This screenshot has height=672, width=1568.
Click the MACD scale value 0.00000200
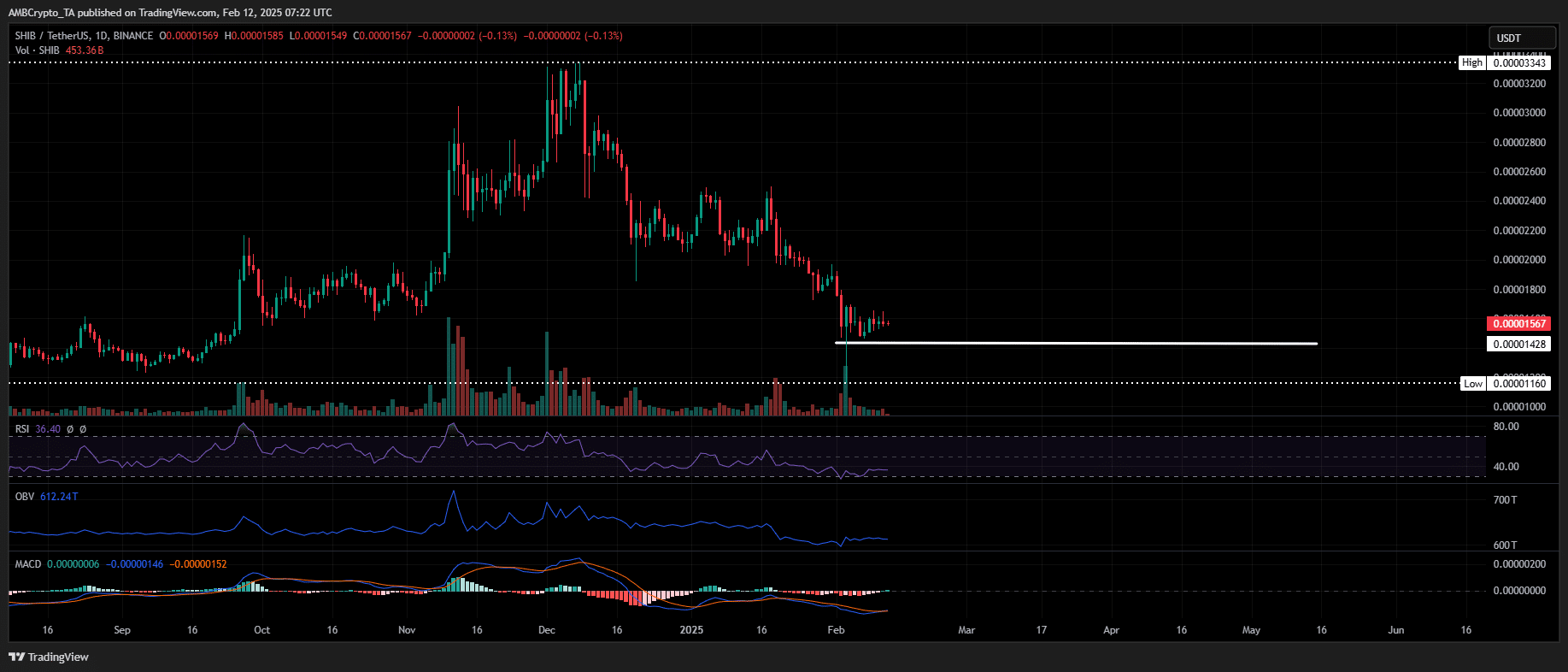[x=1519, y=564]
